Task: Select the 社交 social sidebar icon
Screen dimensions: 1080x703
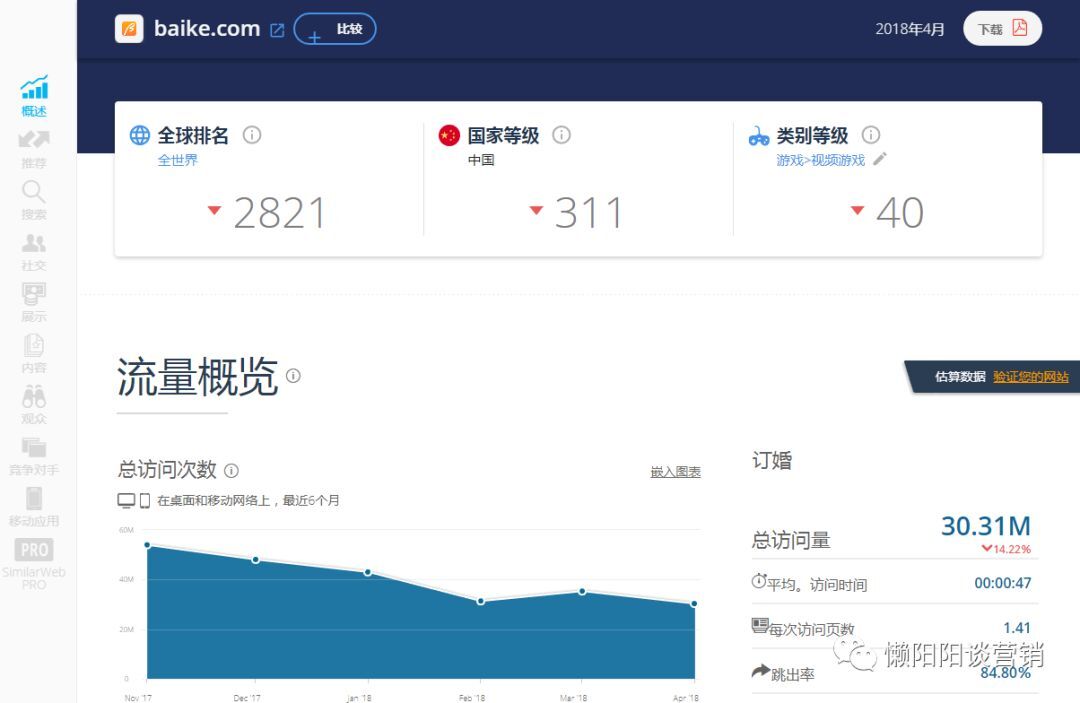Action: coord(34,242)
